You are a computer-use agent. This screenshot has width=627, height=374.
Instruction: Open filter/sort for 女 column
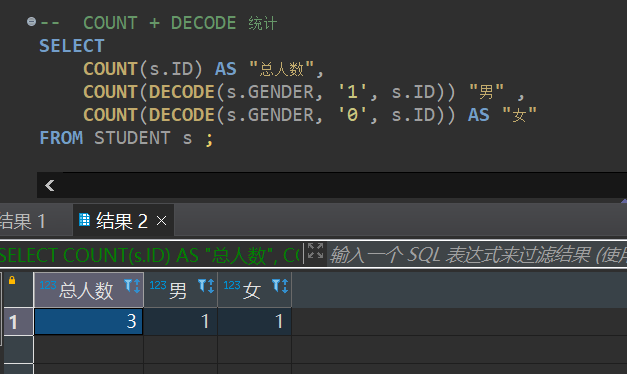(280, 286)
